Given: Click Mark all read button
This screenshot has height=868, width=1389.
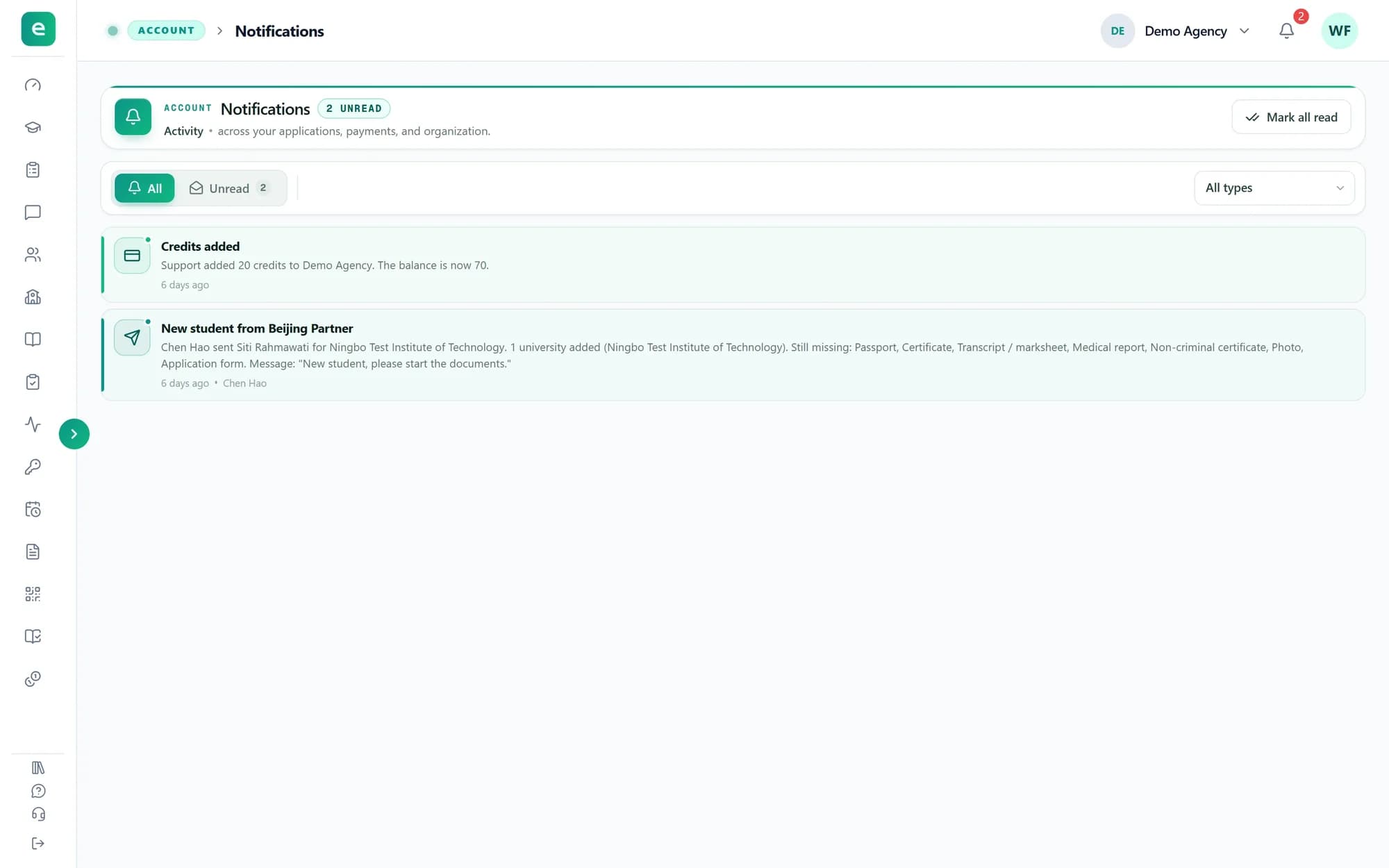Looking at the screenshot, I should [1291, 117].
